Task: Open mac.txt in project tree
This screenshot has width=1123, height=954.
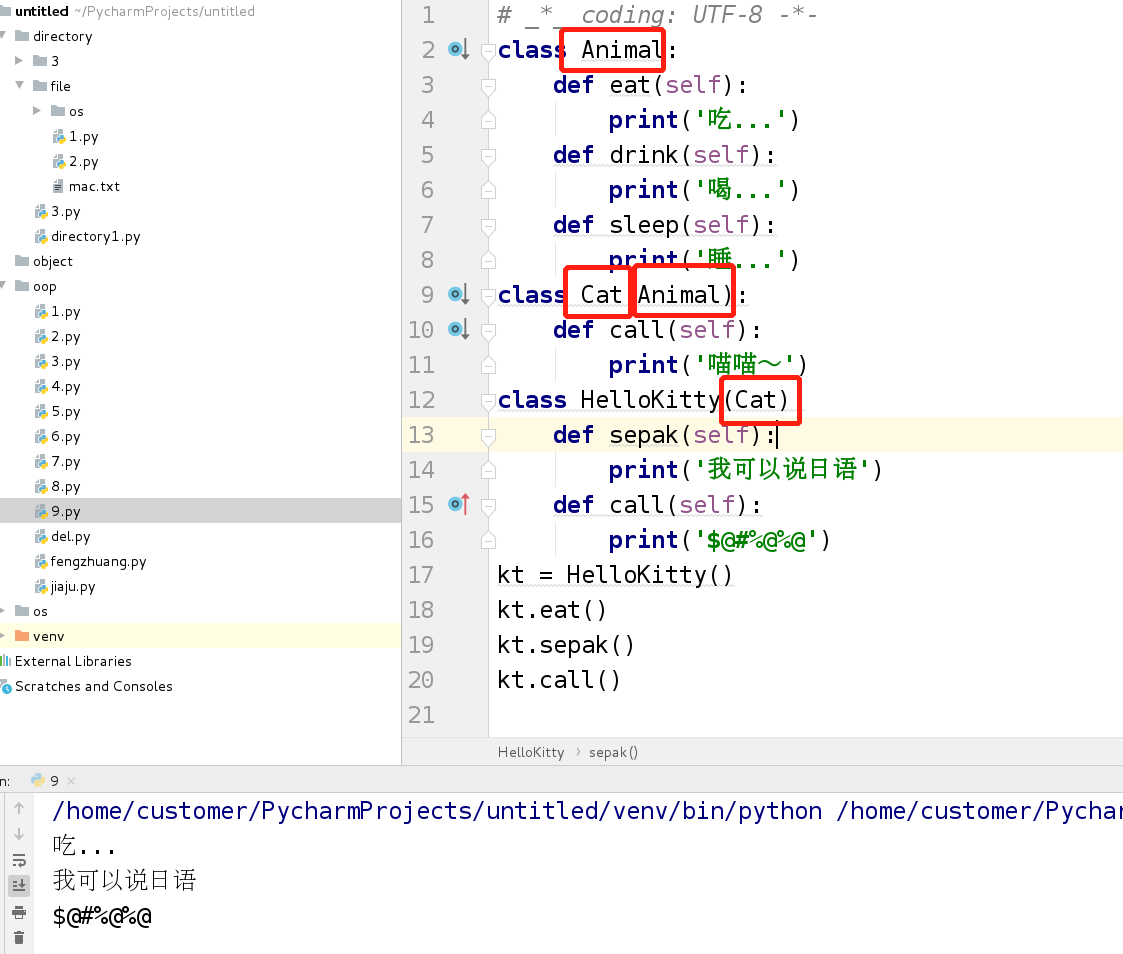Action: coord(85,186)
